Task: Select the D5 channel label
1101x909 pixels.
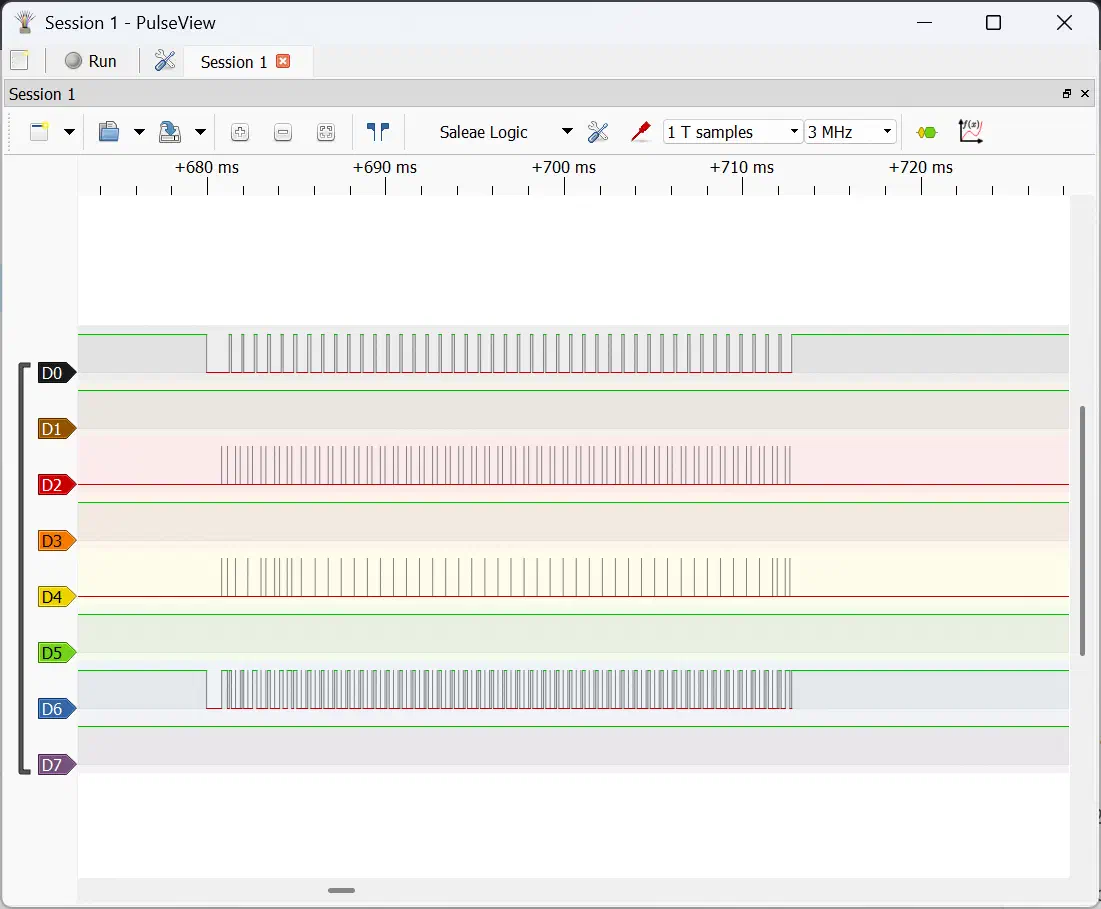Action: (56, 653)
